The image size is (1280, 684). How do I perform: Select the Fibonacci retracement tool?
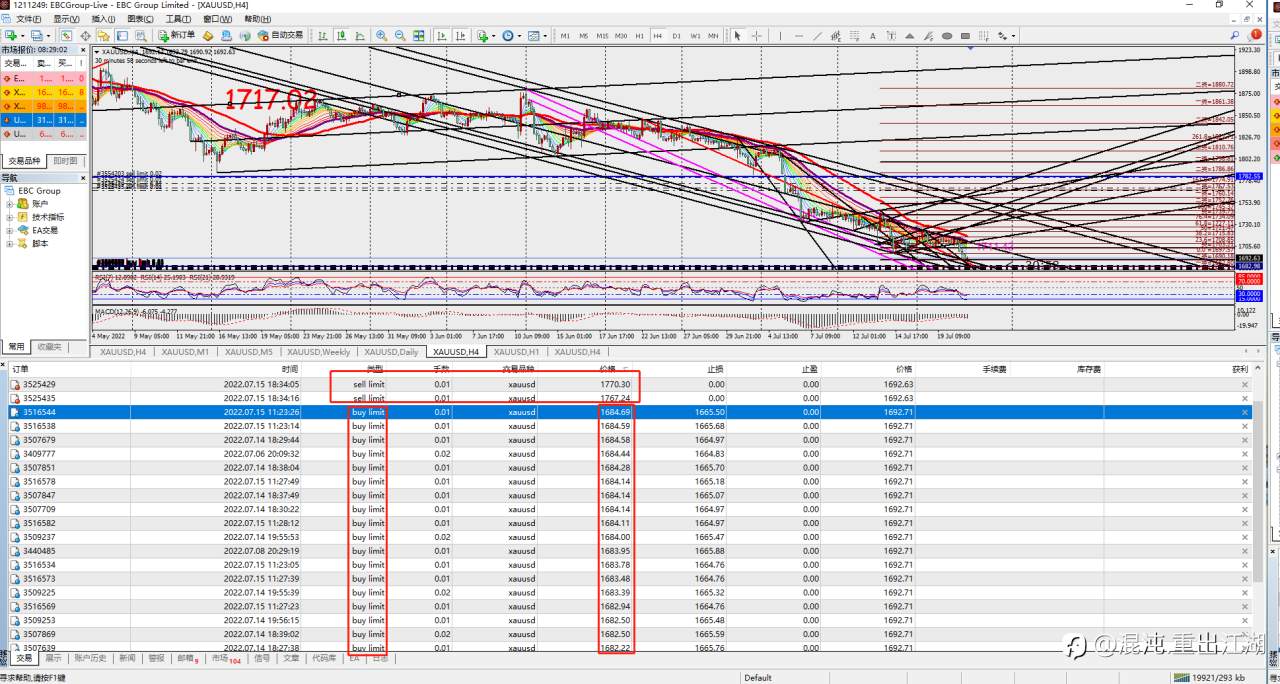click(x=853, y=36)
